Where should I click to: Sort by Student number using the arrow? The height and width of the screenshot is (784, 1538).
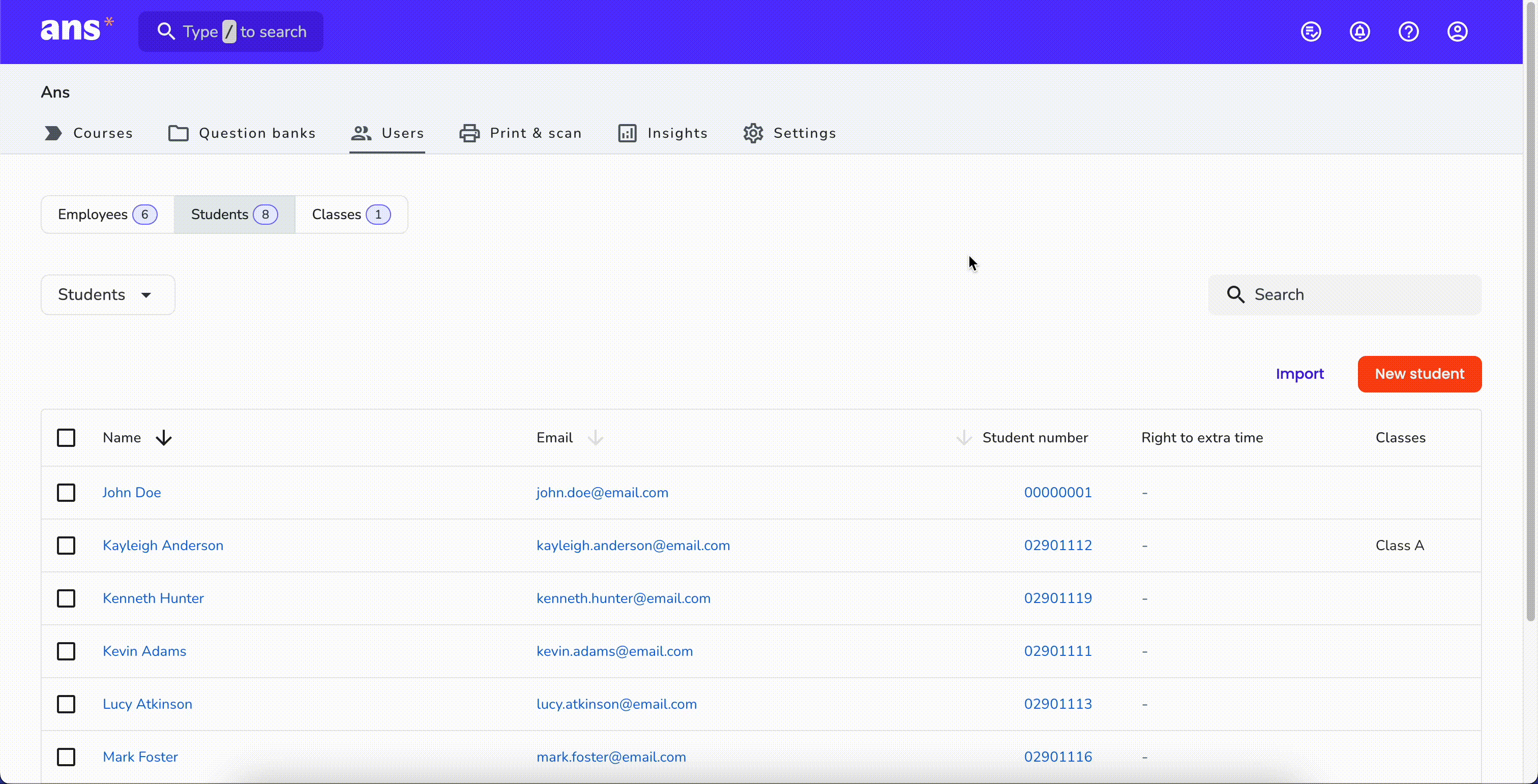tap(964, 438)
